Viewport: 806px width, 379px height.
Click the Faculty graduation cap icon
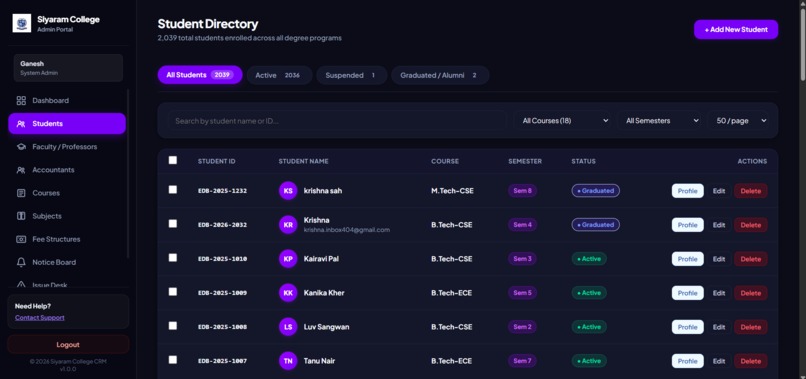tap(21, 147)
